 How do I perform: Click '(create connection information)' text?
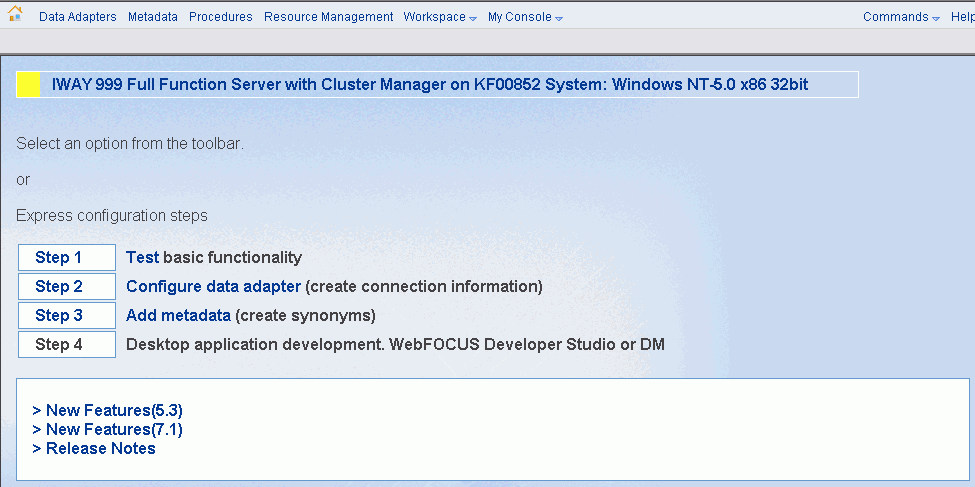[x=424, y=287]
